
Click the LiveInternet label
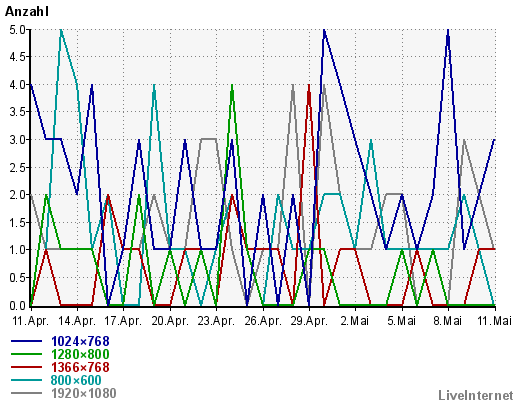(x=476, y=395)
